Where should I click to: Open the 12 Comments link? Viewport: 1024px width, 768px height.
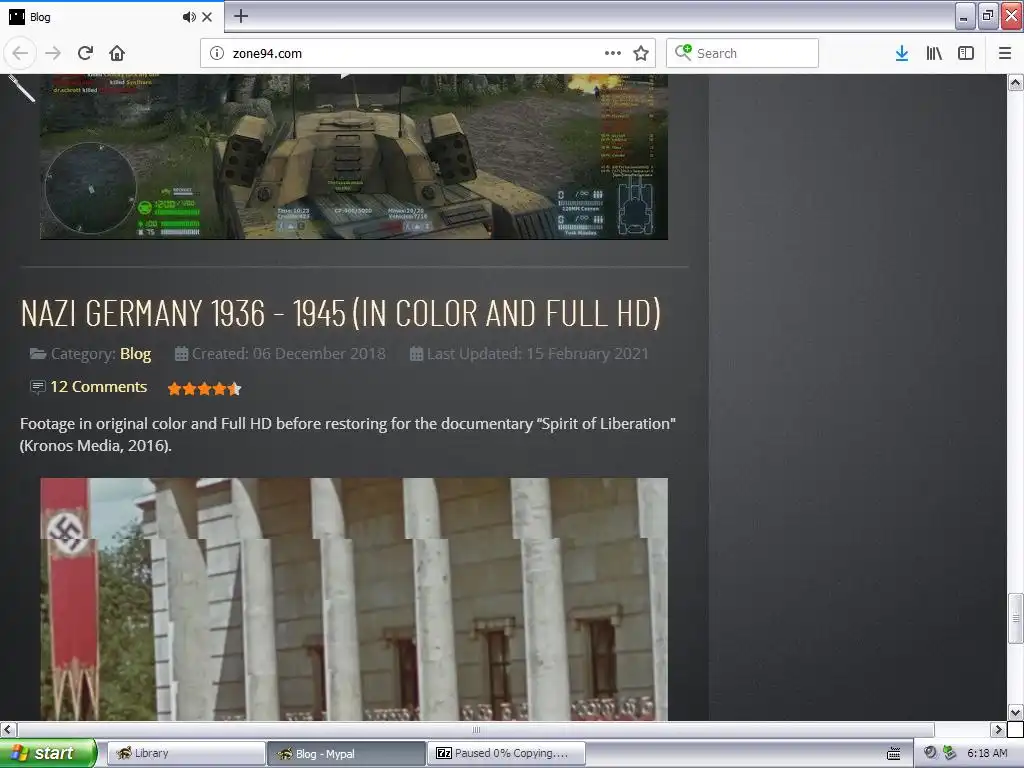(x=99, y=387)
